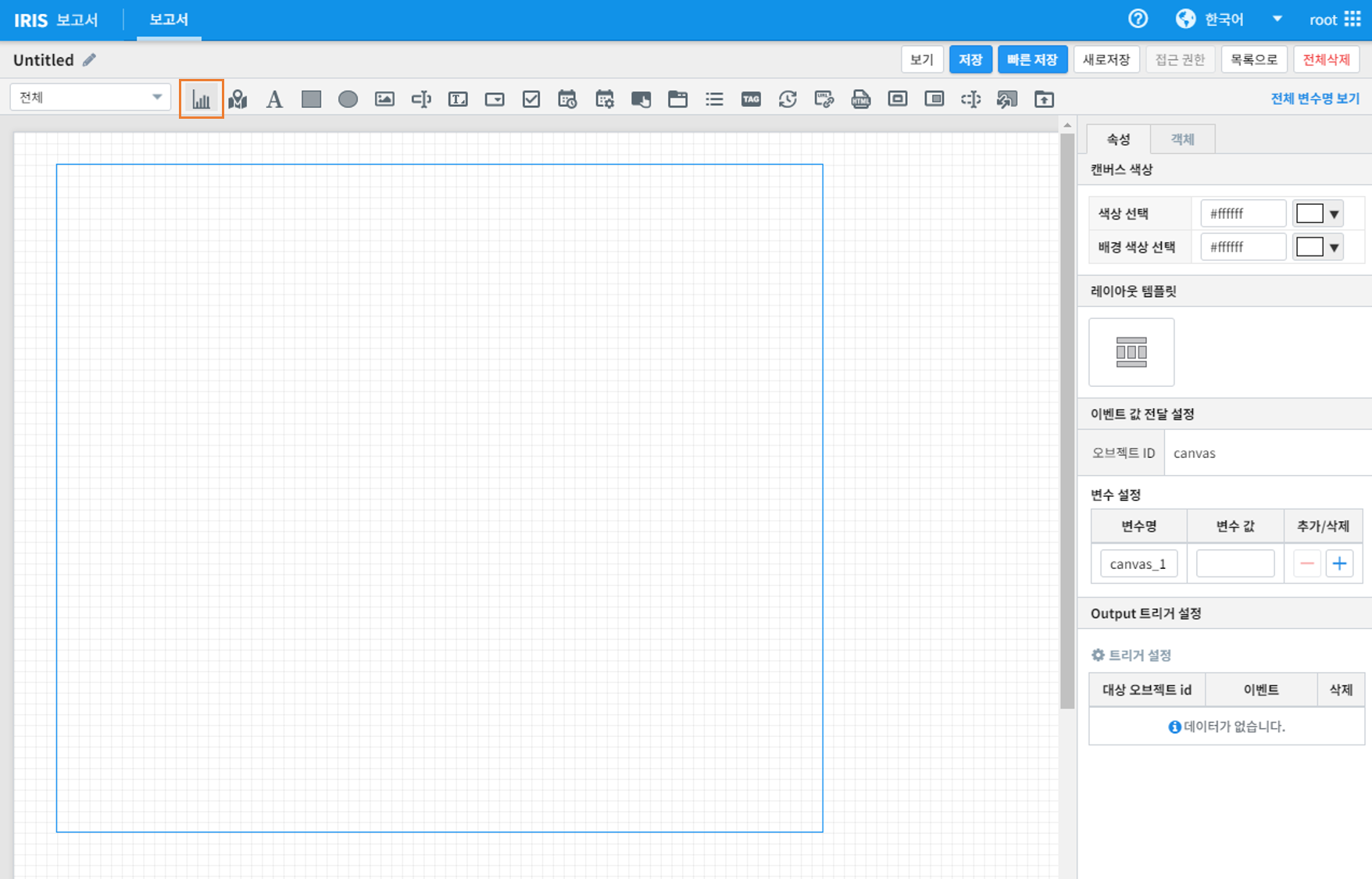Select the combo box object tool
The image size is (1372, 879).
point(495,99)
